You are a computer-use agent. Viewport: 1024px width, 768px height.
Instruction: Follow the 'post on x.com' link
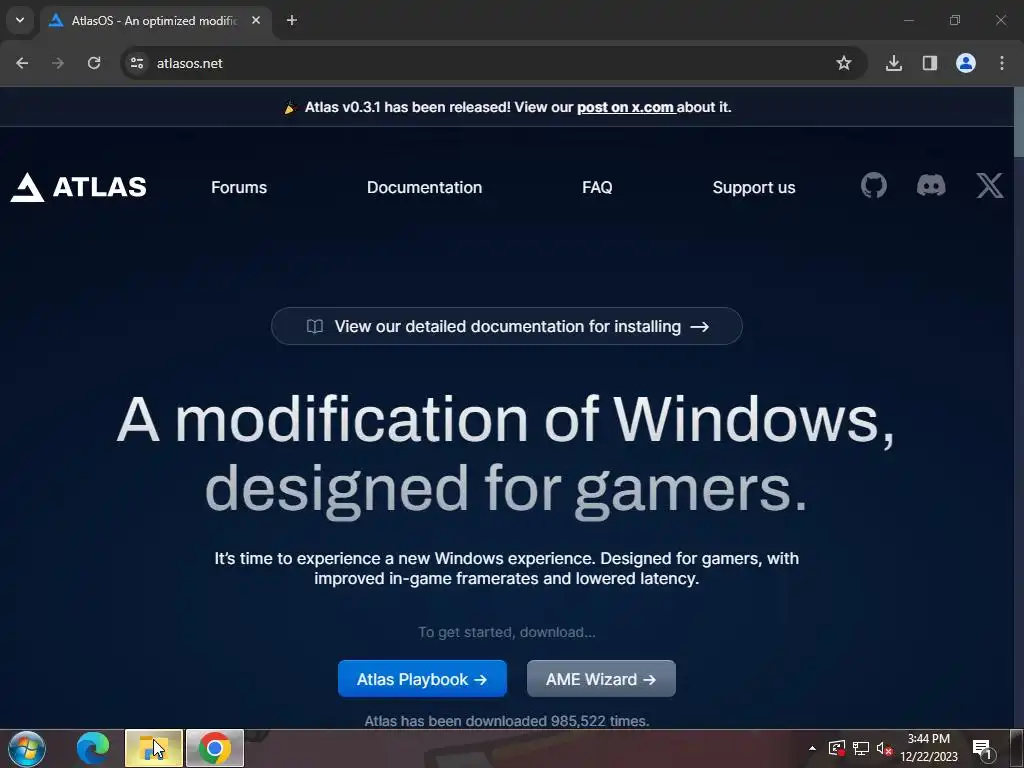[x=626, y=107]
